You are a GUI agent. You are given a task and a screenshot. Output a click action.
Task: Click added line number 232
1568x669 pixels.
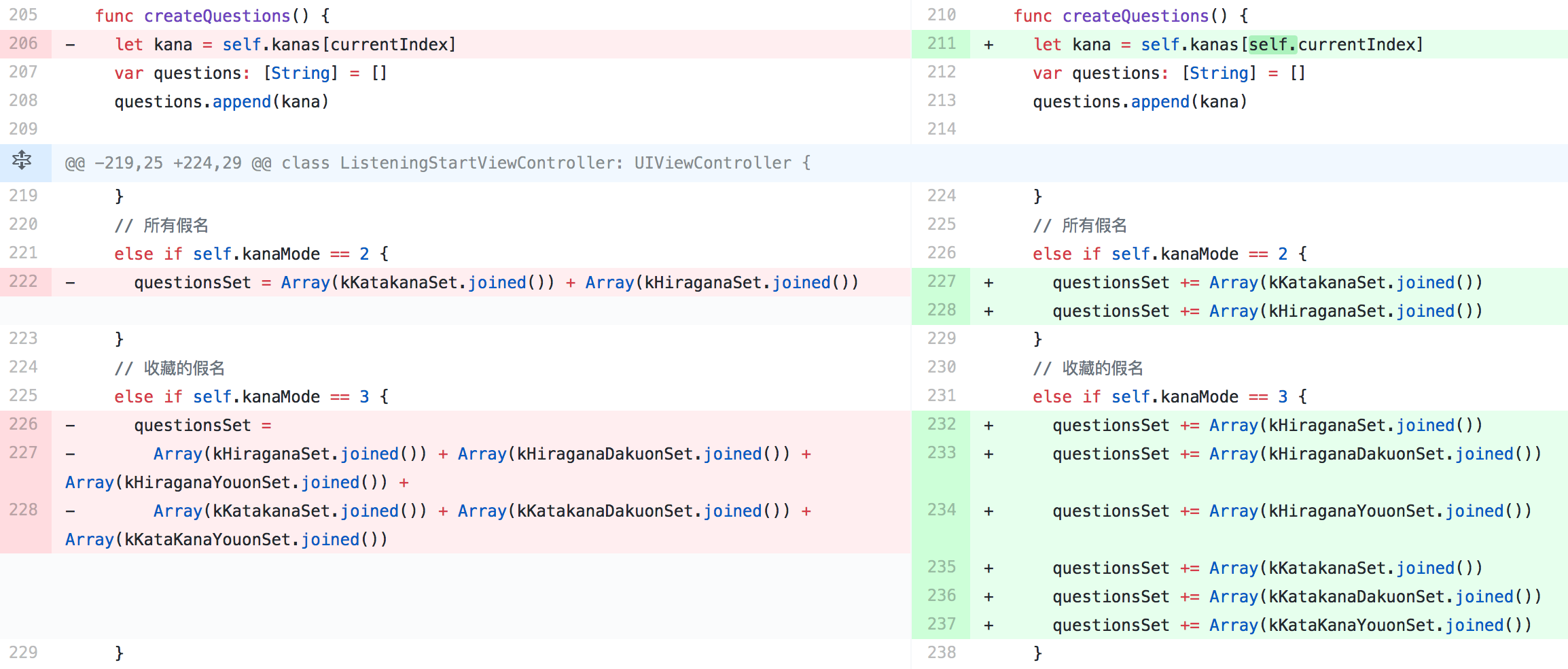941,425
